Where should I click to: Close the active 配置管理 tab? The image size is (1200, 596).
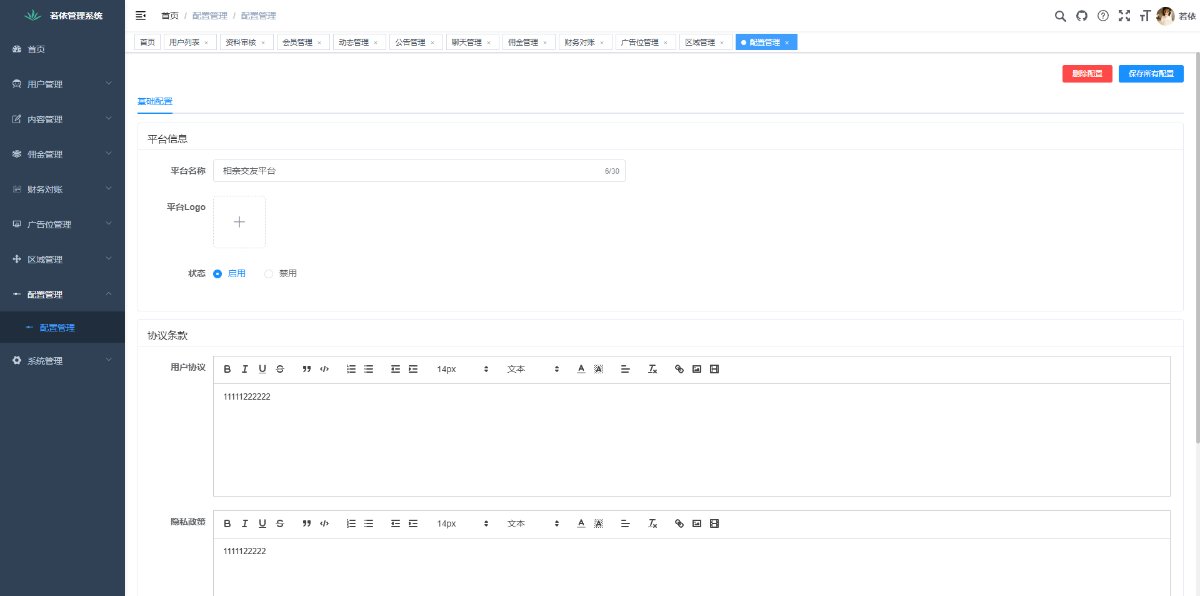click(787, 43)
